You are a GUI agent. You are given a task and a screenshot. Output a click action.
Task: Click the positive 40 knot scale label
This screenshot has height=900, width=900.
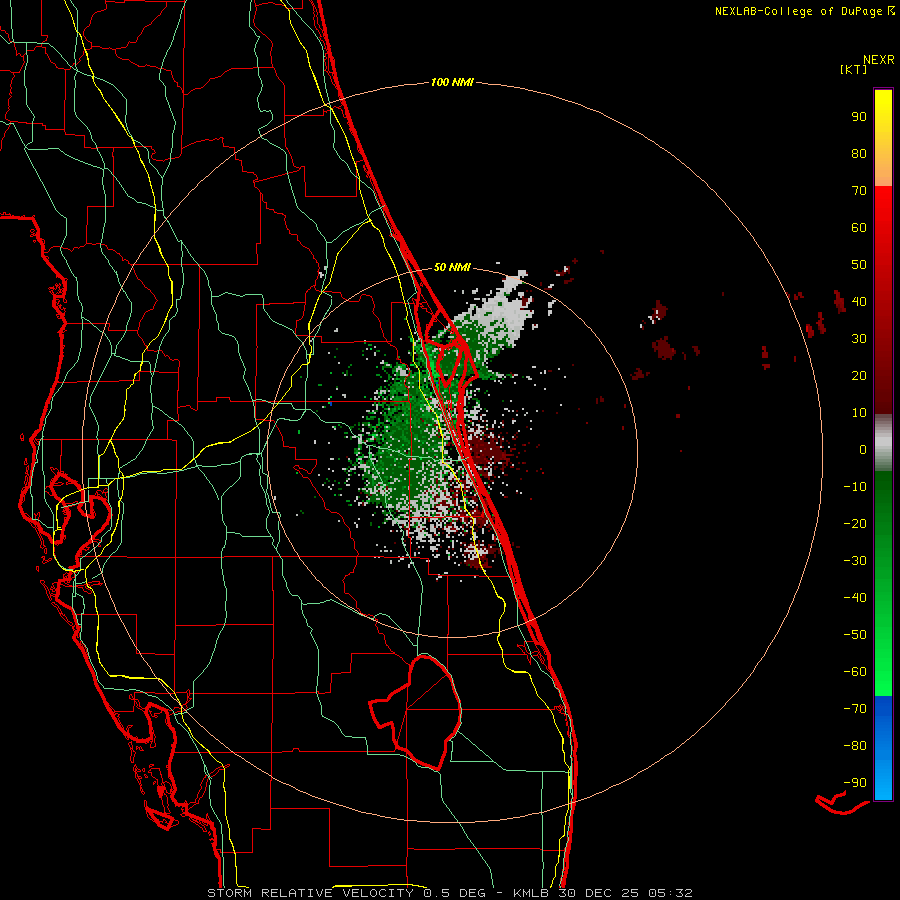coord(859,301)
